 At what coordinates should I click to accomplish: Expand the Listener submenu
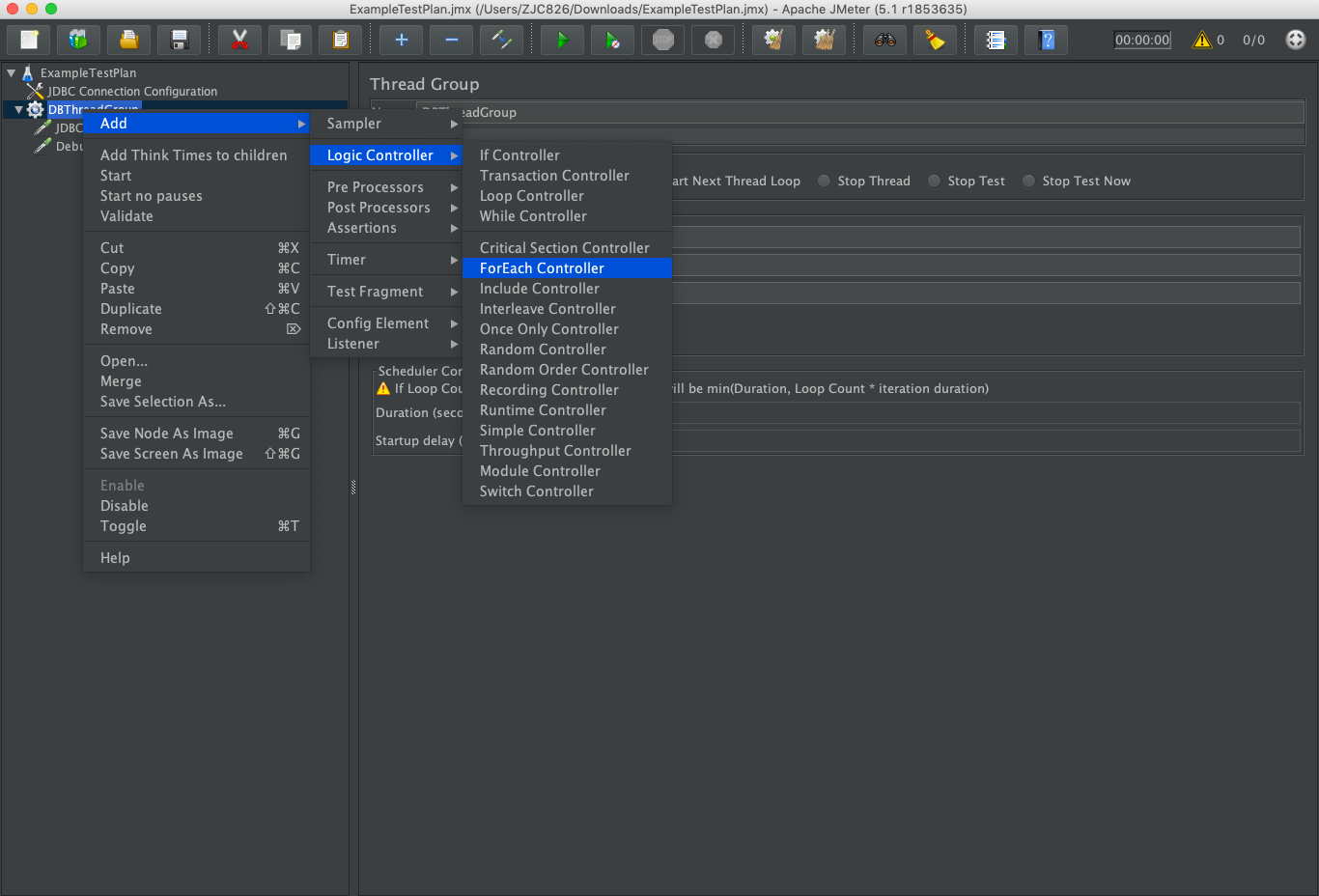[386, 344]
